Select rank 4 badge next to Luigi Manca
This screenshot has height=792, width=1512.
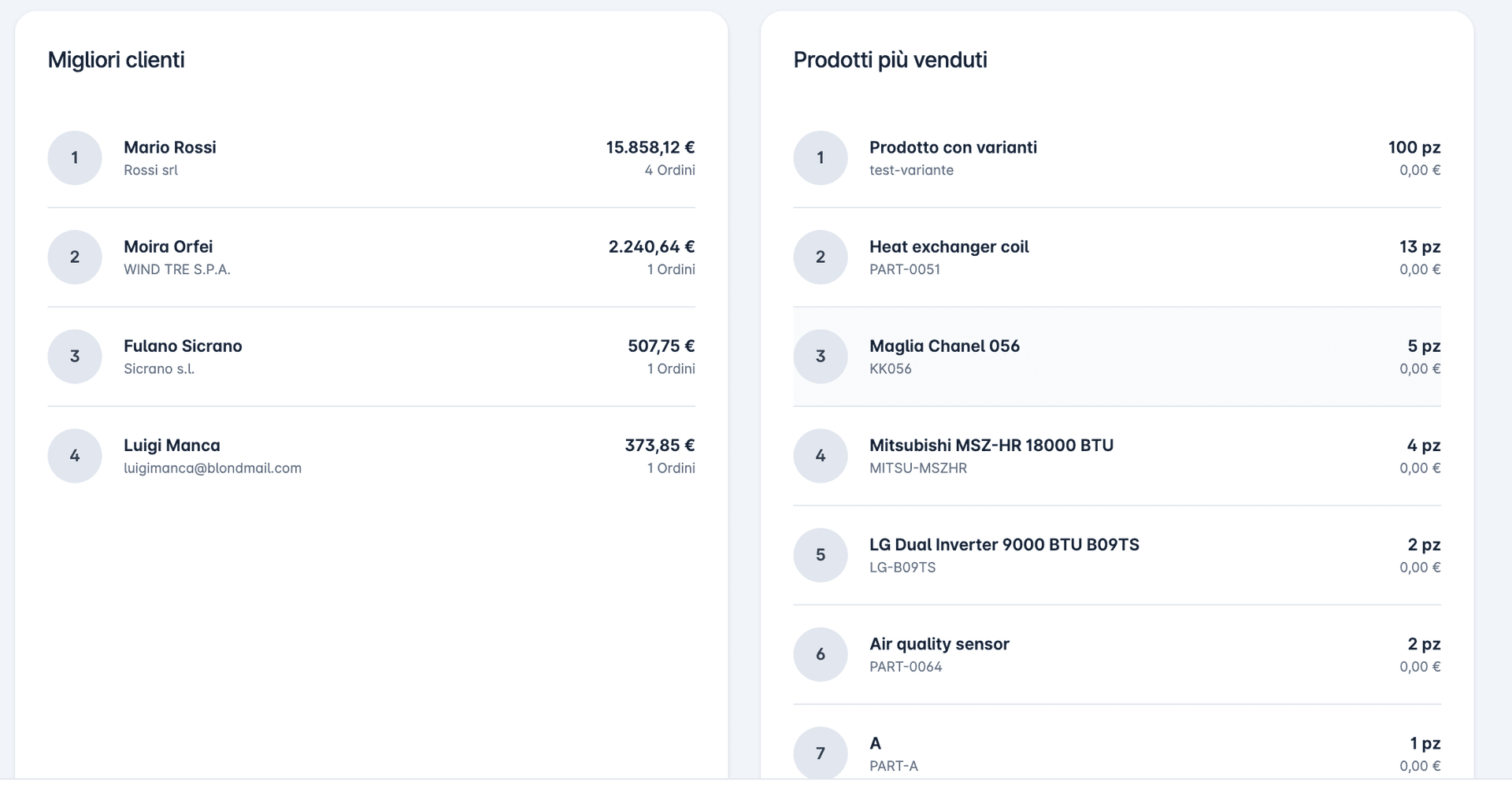[x=75, y=455]
